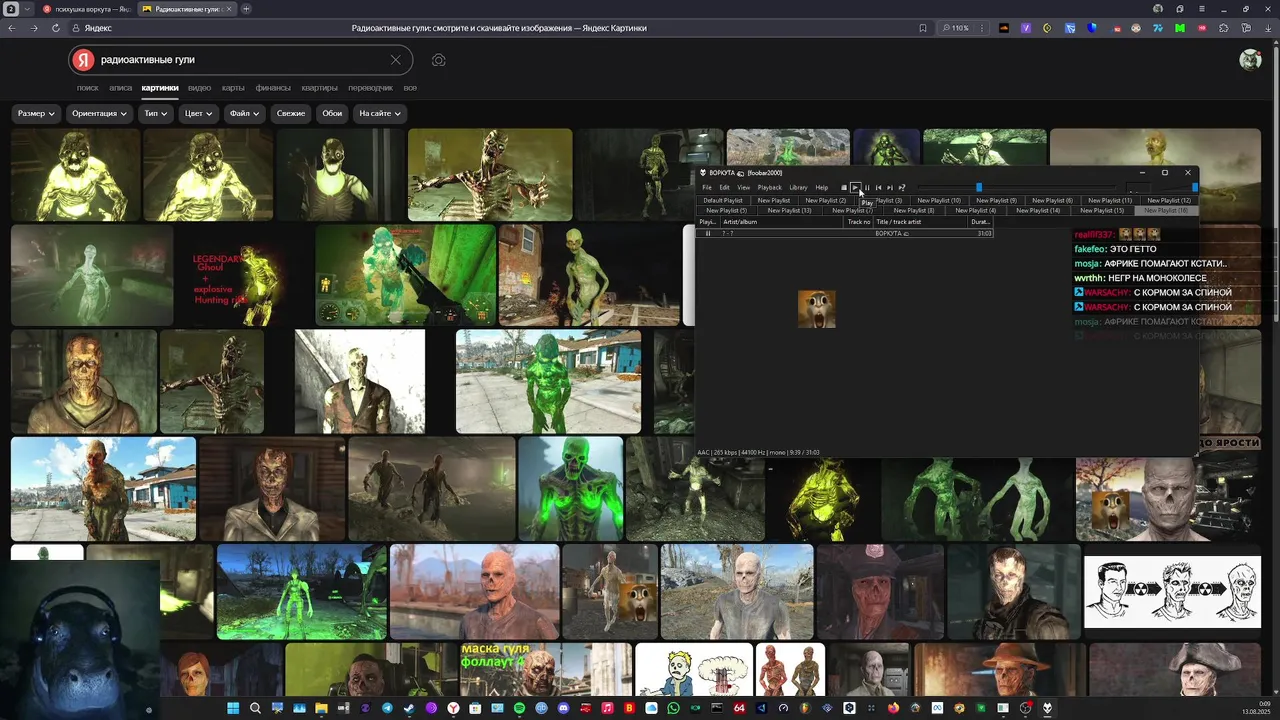Open Spotify from the taskbar
Viewport: 1280px width, 720px height.
tap(519, 708)
